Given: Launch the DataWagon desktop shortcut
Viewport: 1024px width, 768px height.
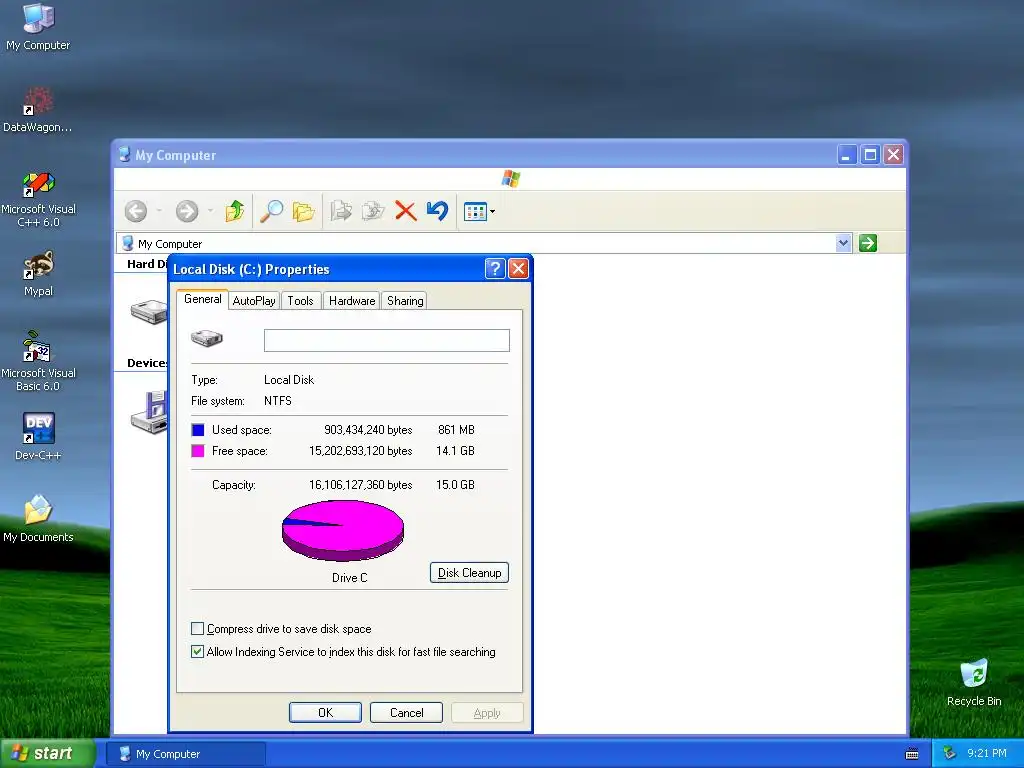Looking at the screenshot, I should (37, 110).
